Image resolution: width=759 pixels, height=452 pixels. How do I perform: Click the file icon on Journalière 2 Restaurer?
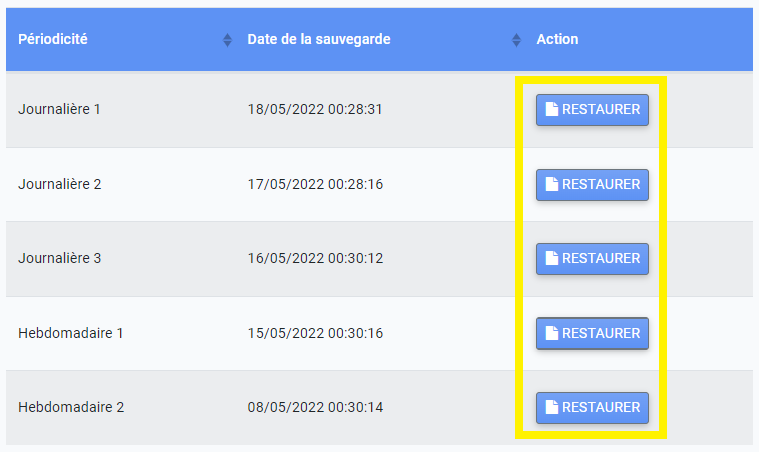coord(552,184)
